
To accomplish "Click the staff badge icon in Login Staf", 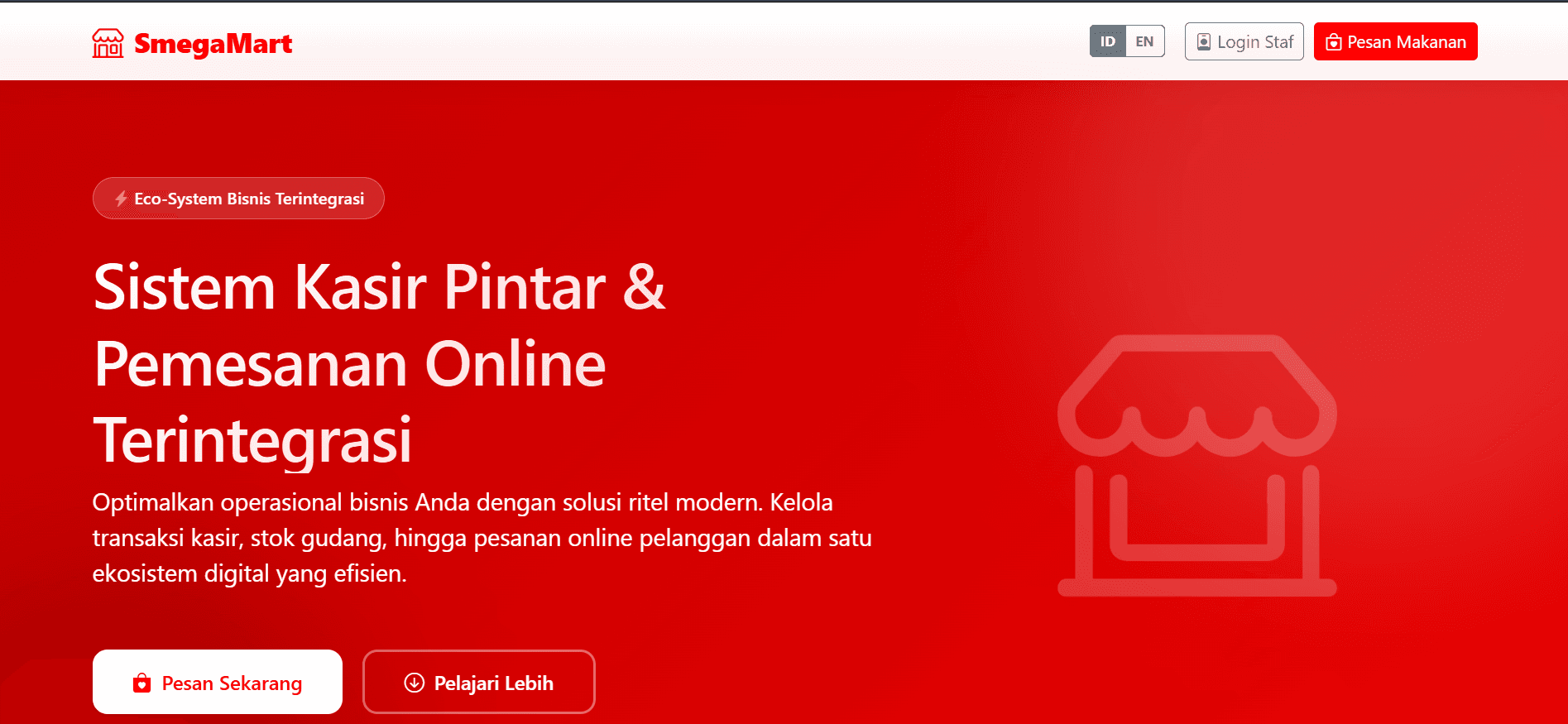I will click(x=1204, y=42).
